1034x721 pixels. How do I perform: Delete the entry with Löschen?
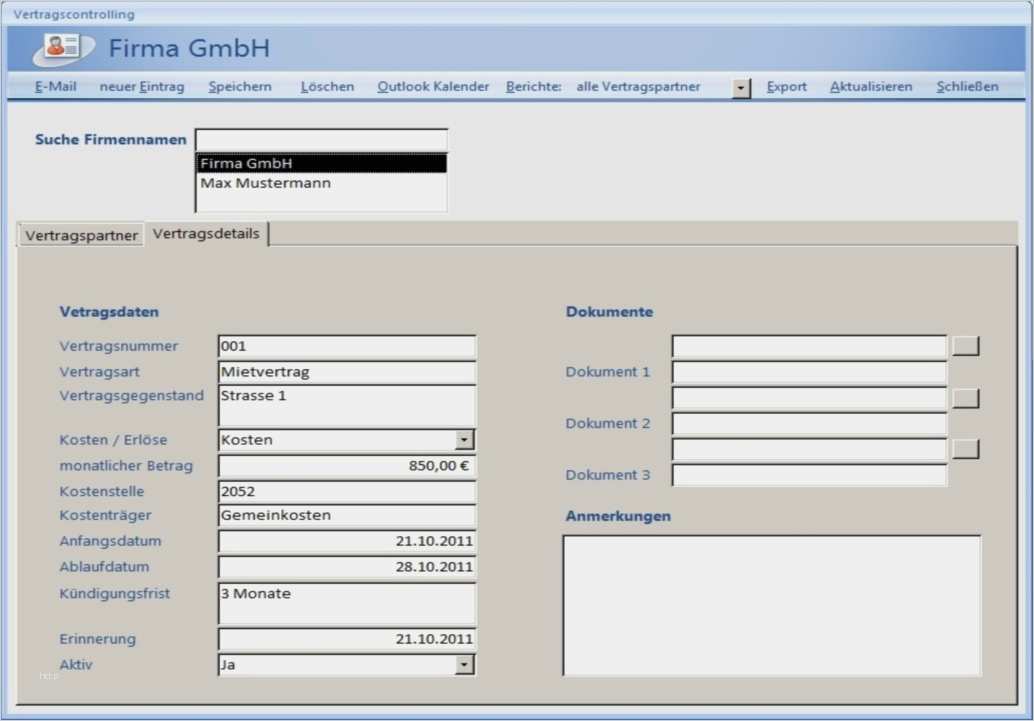(x=327, y=87)
